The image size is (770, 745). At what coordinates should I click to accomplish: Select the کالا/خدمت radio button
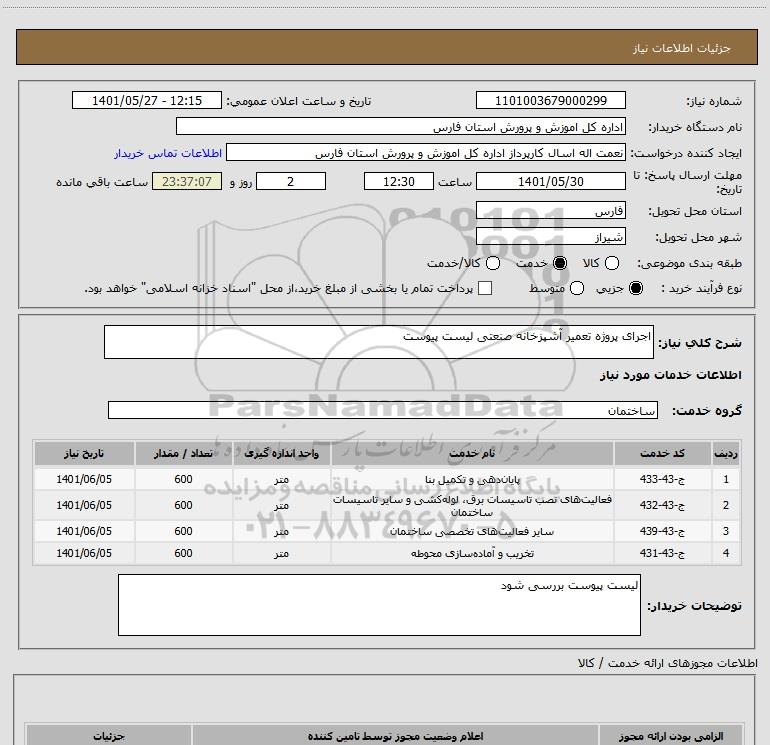click(x=493, y=263)
